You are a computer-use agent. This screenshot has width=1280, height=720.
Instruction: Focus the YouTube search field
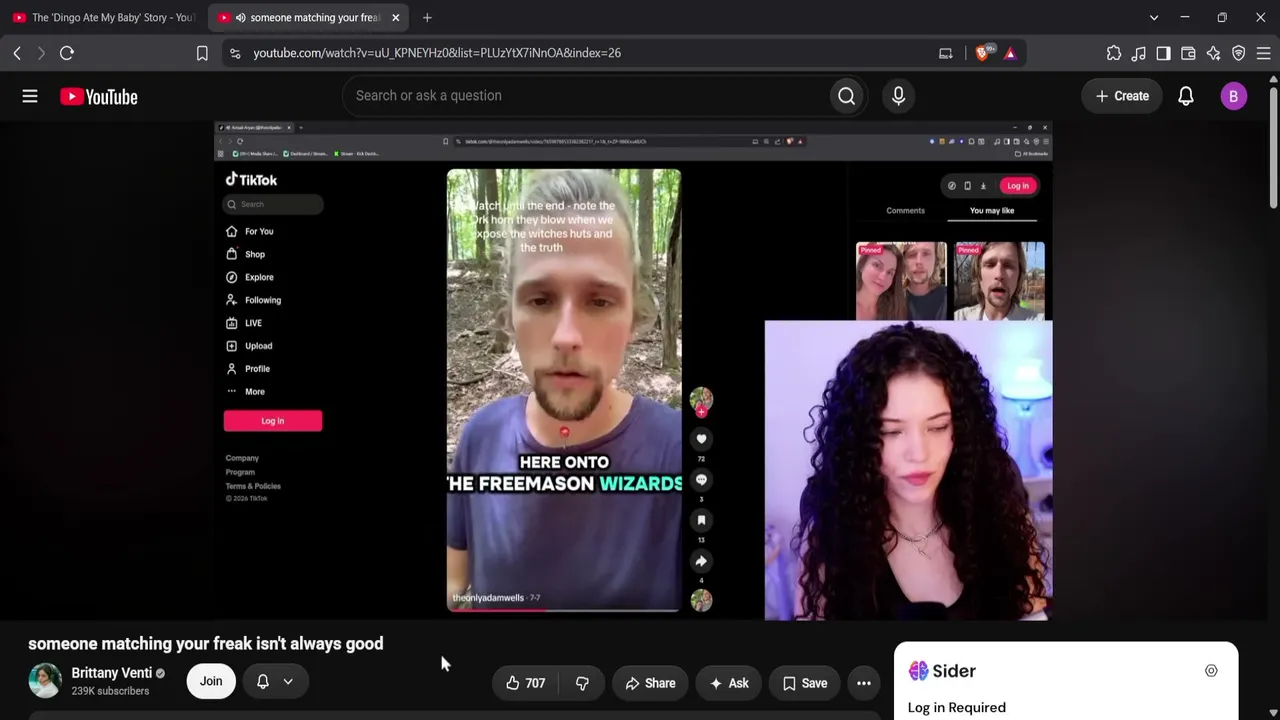tap(586, 96)
